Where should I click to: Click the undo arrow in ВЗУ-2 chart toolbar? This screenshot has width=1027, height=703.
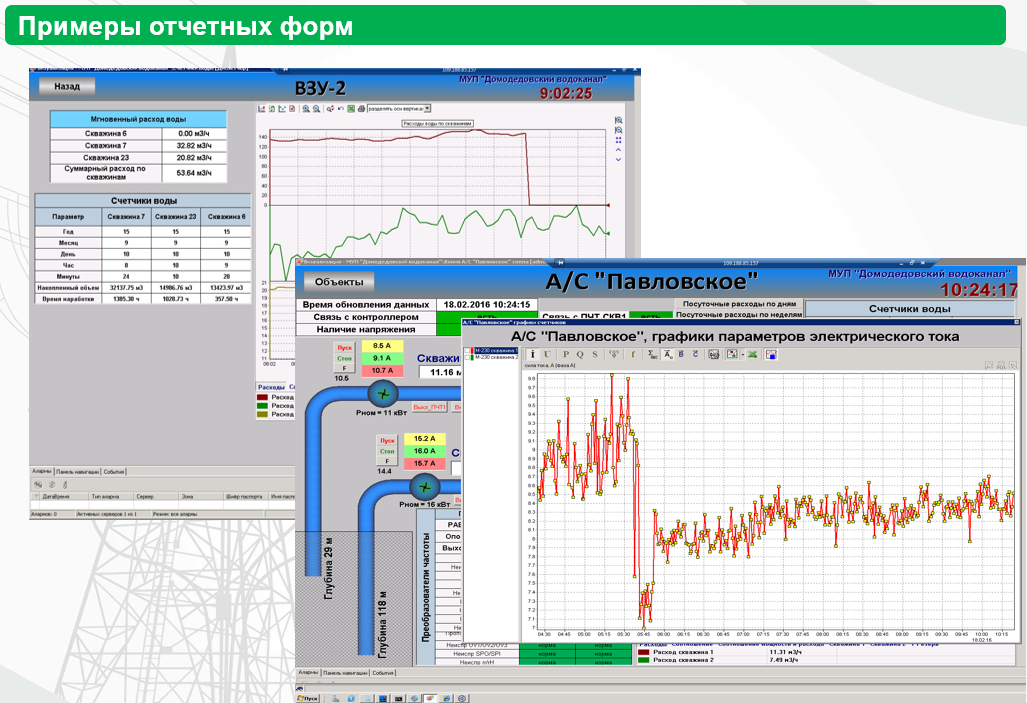click(341, 109)
